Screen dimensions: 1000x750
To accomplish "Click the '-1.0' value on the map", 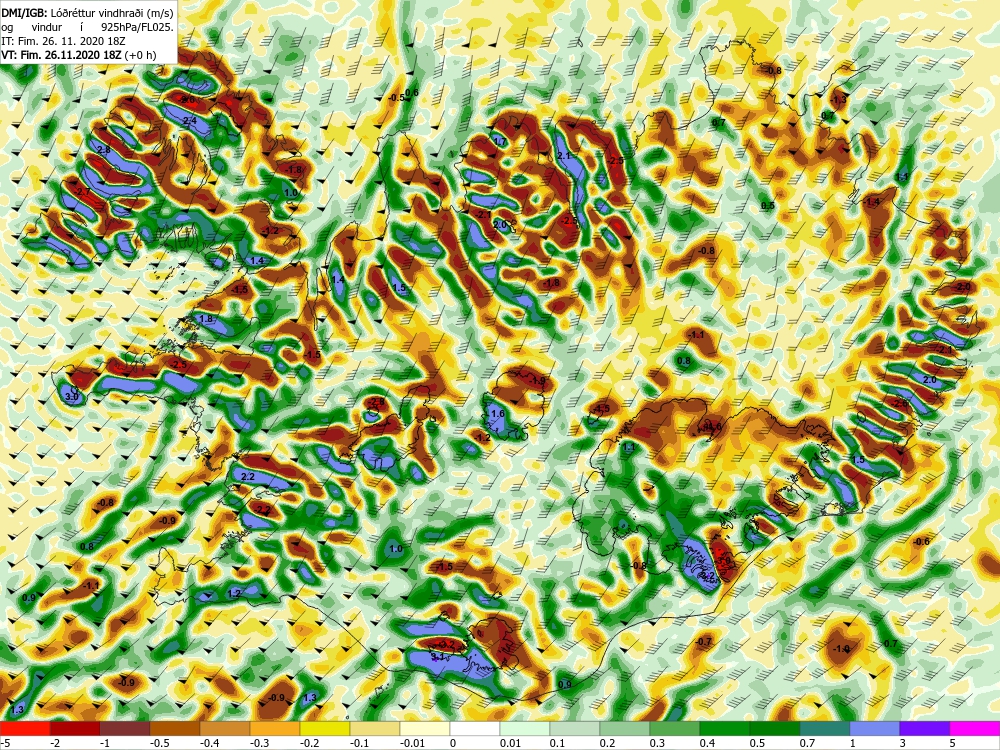I will click(841, 649).
